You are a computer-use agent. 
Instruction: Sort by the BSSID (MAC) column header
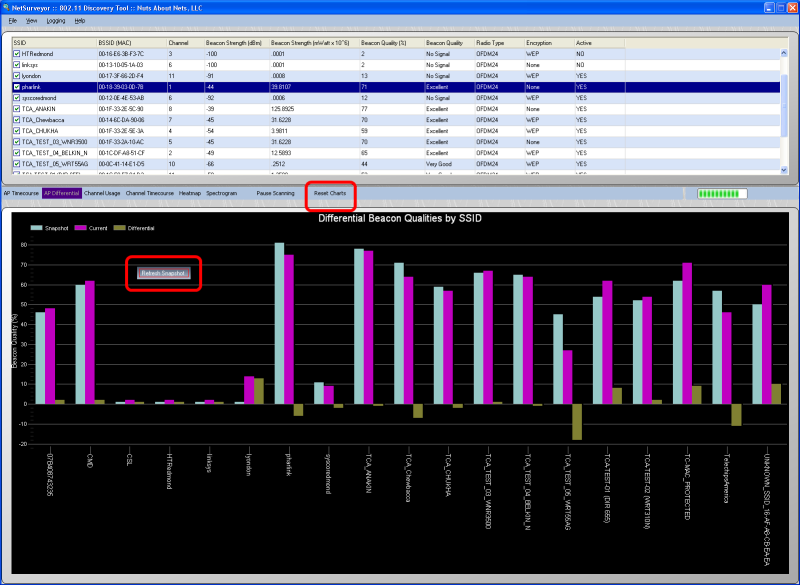click(x=132, y=43)
